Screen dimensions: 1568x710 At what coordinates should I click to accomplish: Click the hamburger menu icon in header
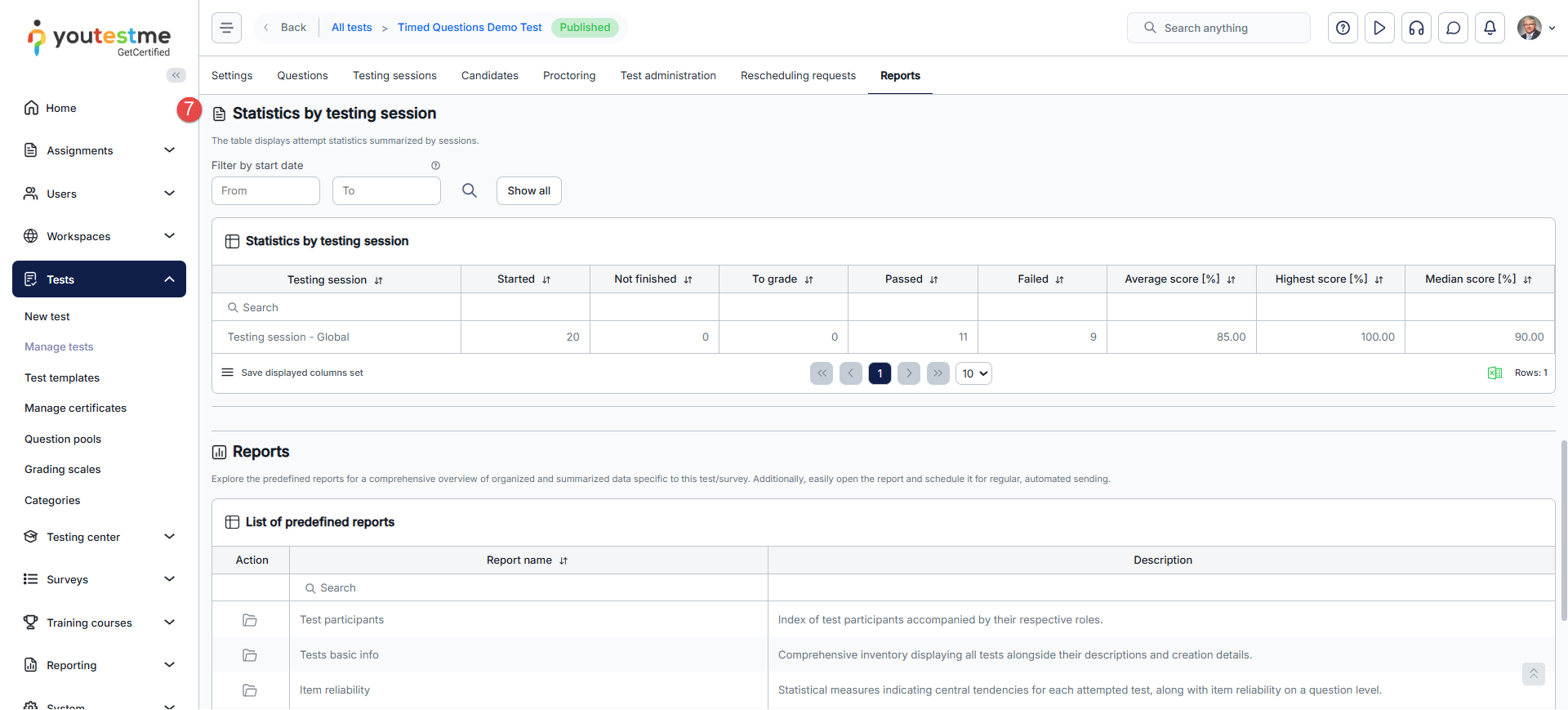[226, 28]
